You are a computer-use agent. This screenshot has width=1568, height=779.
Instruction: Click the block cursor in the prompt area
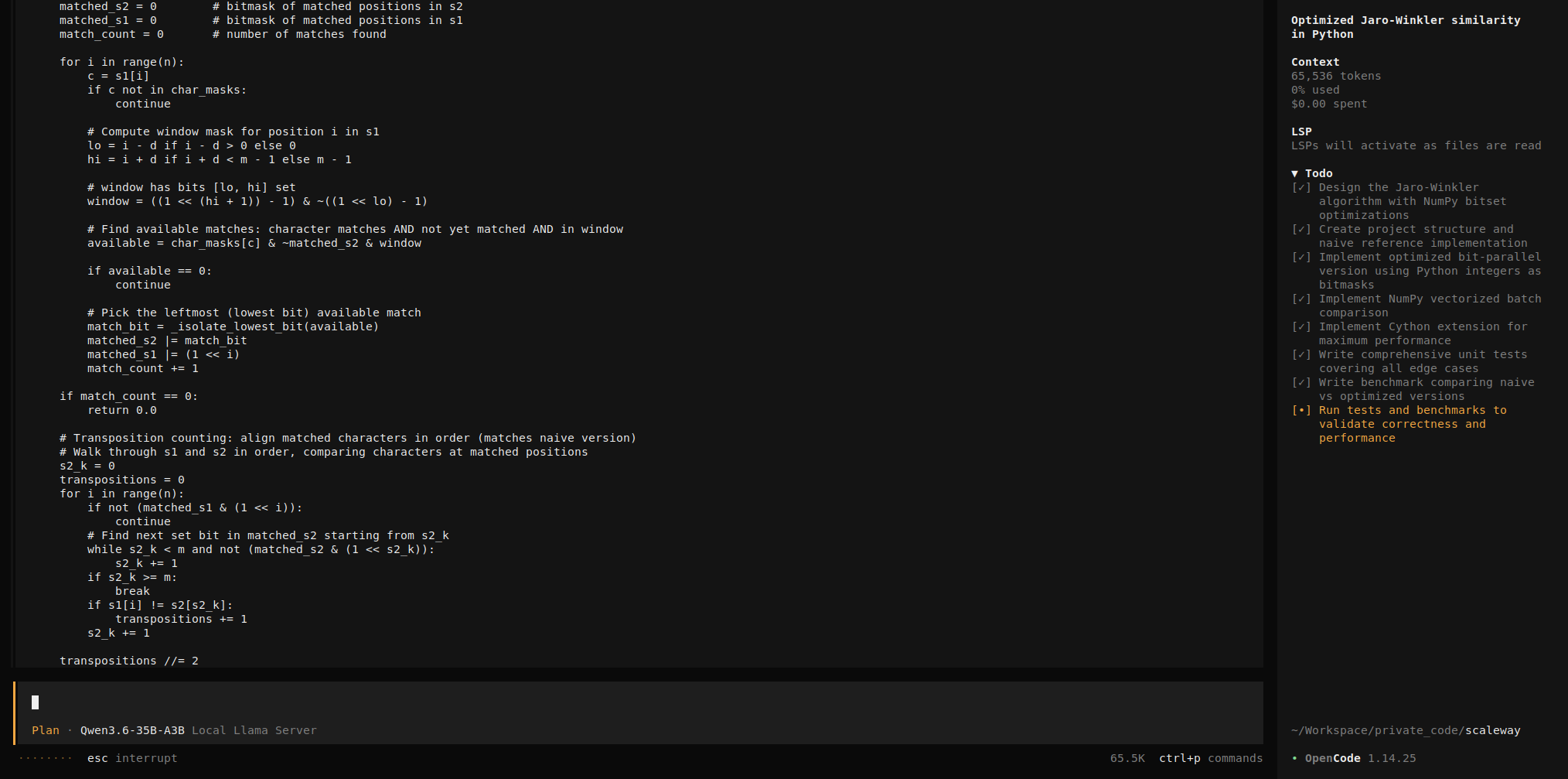[x=35, y=702]
